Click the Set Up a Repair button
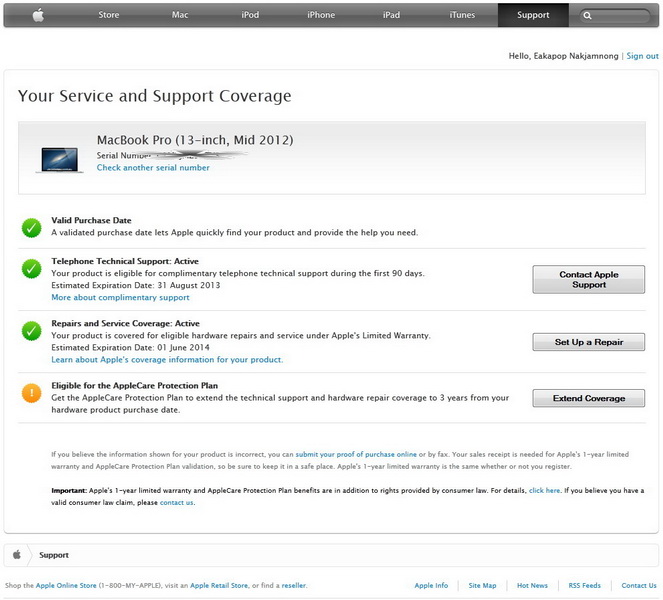663x600 pixels. (x=589, y=342)
